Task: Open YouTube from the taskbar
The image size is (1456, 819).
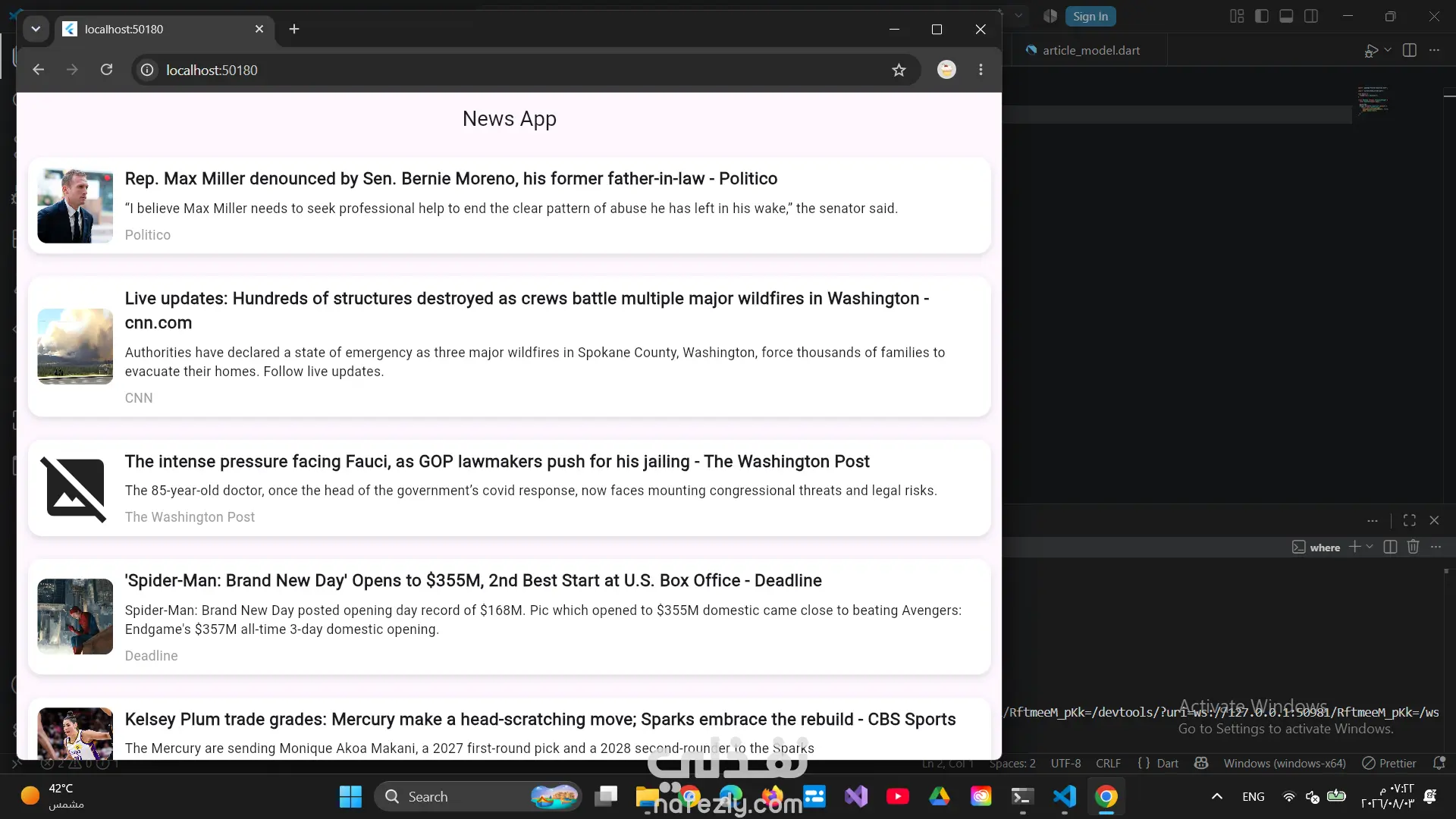Action: point(898,796)
